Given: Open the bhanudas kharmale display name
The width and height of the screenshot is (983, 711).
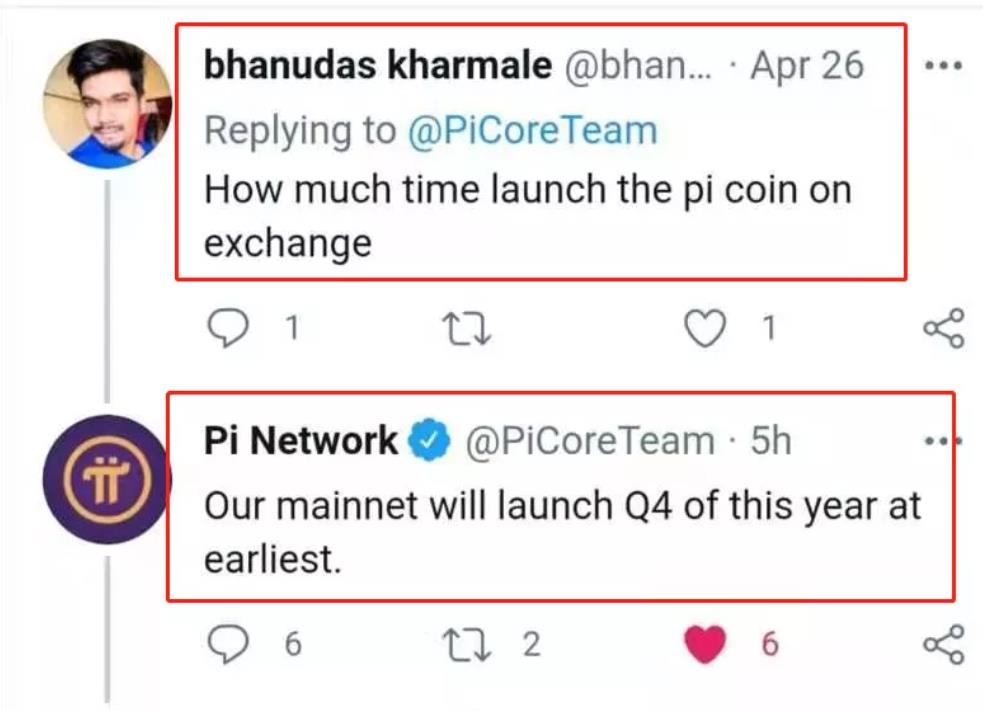Looking at the screenshot, I should [x=378, y=65].
